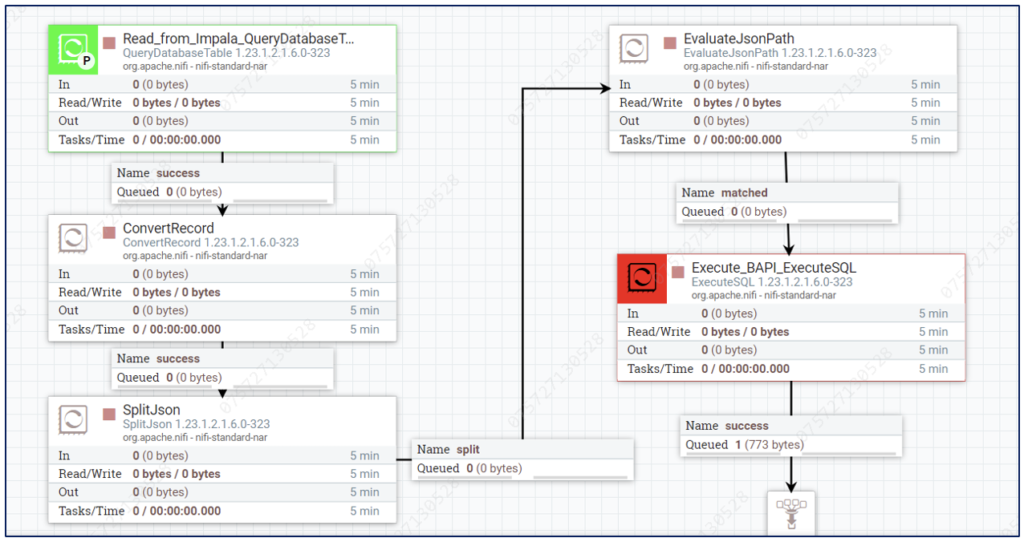Click Read/Write row of SplitJson processor

point(222,474)
